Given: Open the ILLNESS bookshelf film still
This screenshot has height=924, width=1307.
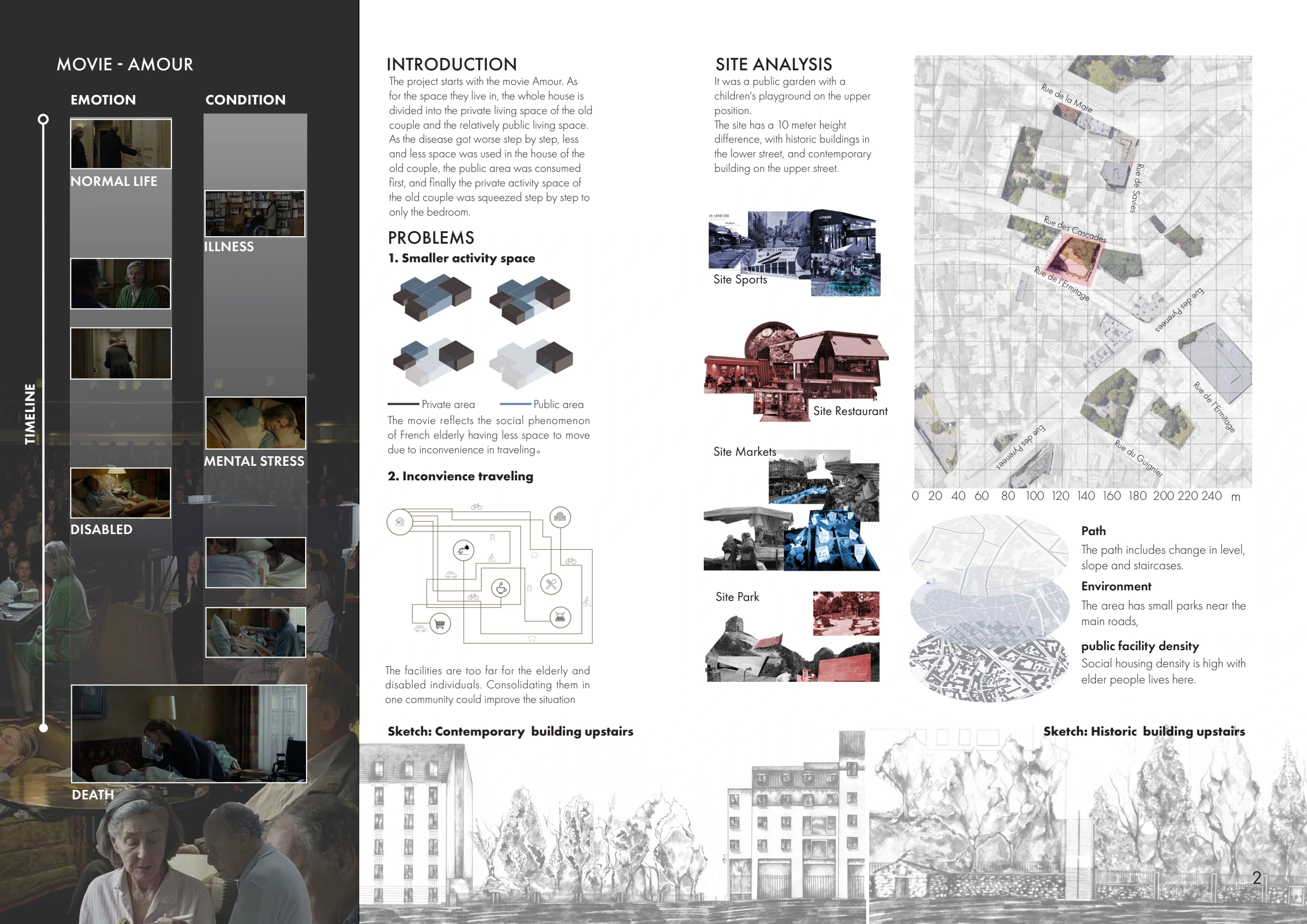Looking at the screenshot, I should click(255, 214).
